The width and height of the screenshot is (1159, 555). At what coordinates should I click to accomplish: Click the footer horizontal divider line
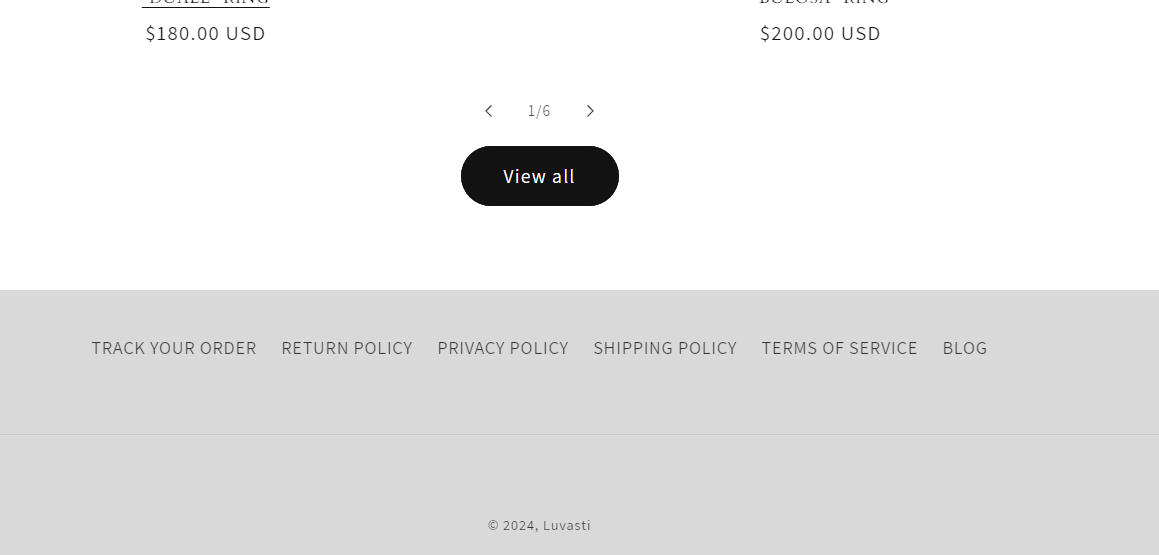click(579, 434)
